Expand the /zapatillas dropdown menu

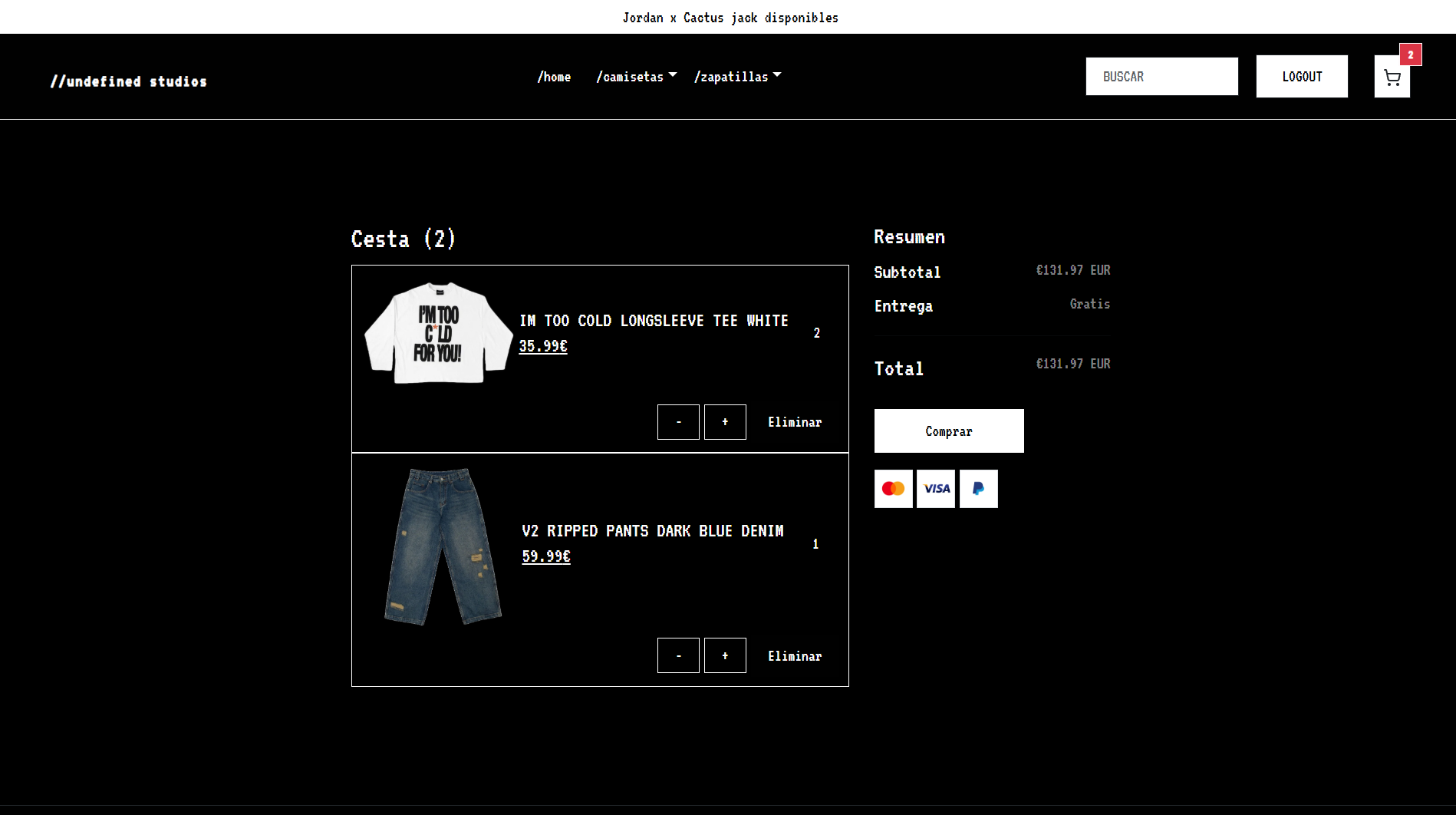pyautogui.click(x=736, y=77)
